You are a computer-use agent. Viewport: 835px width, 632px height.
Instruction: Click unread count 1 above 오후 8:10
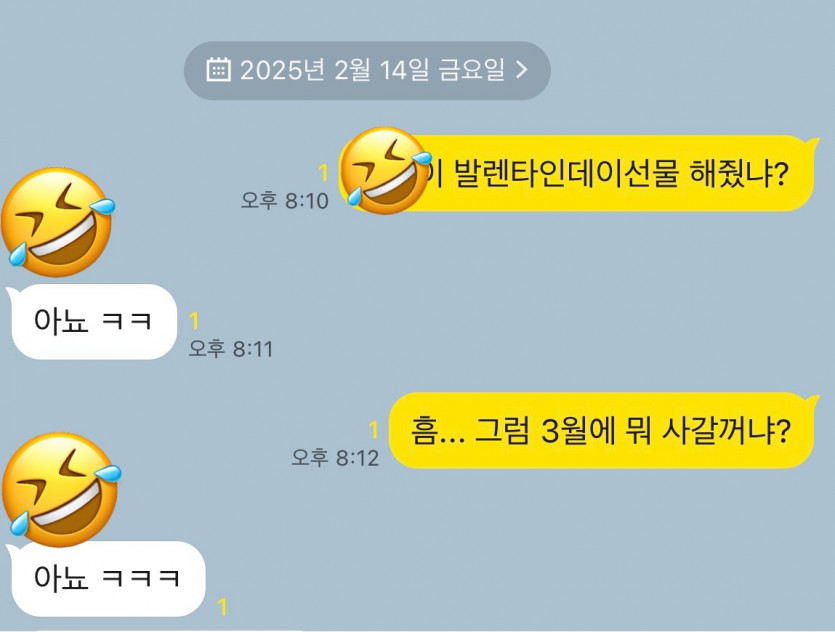point(323,173)
